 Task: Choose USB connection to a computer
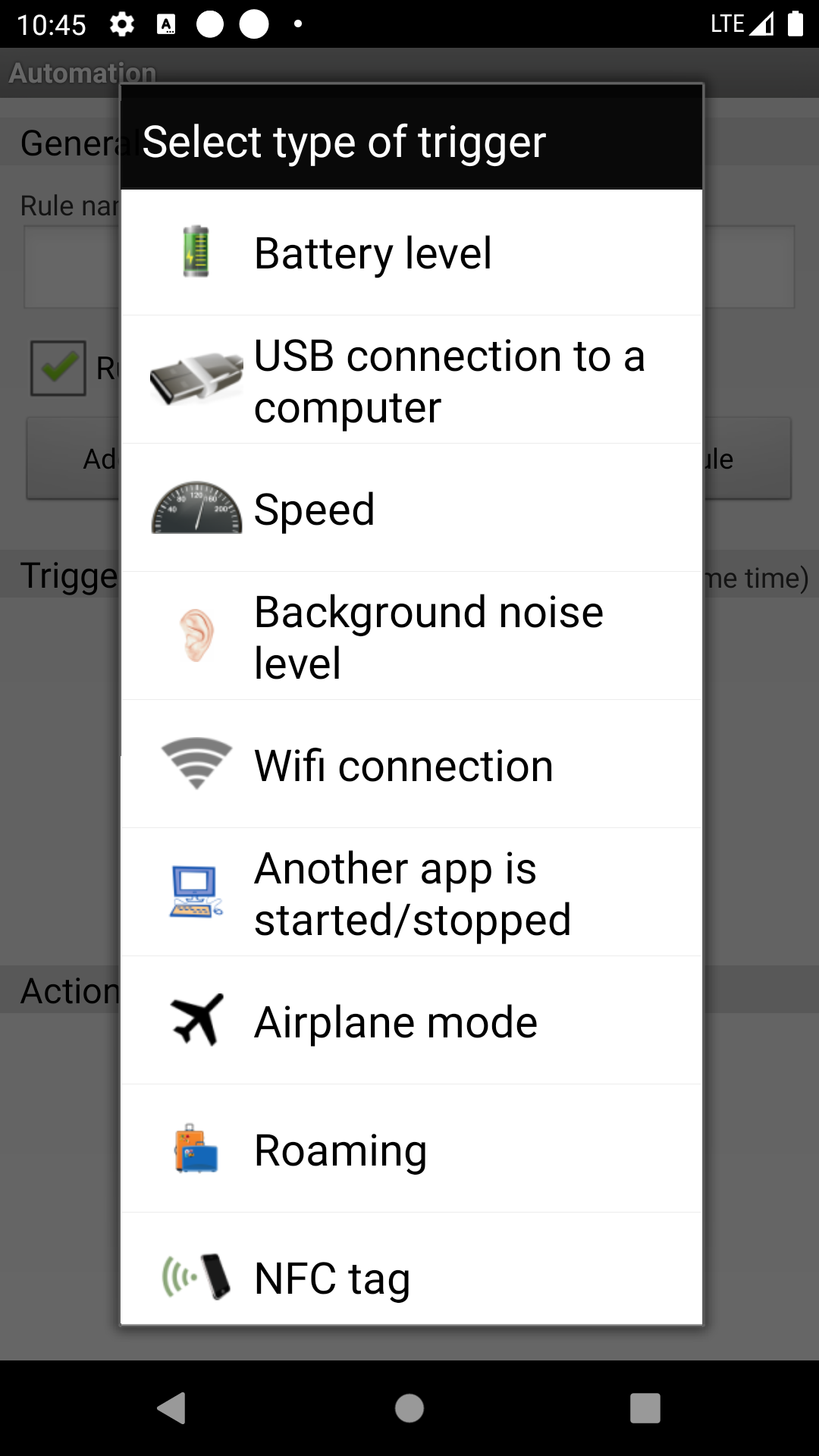point(449,381)
